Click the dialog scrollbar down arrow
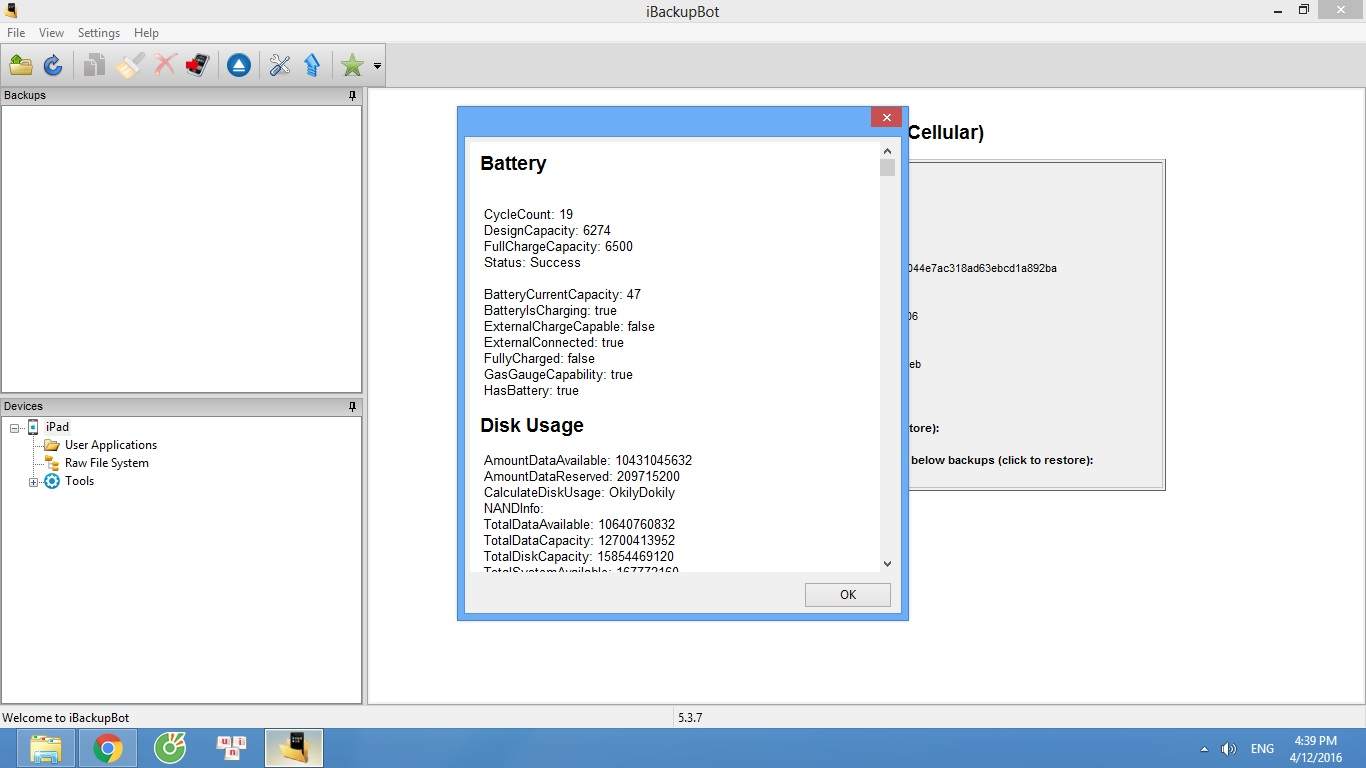Screen dimensions: 1366x768 (887, 564)
